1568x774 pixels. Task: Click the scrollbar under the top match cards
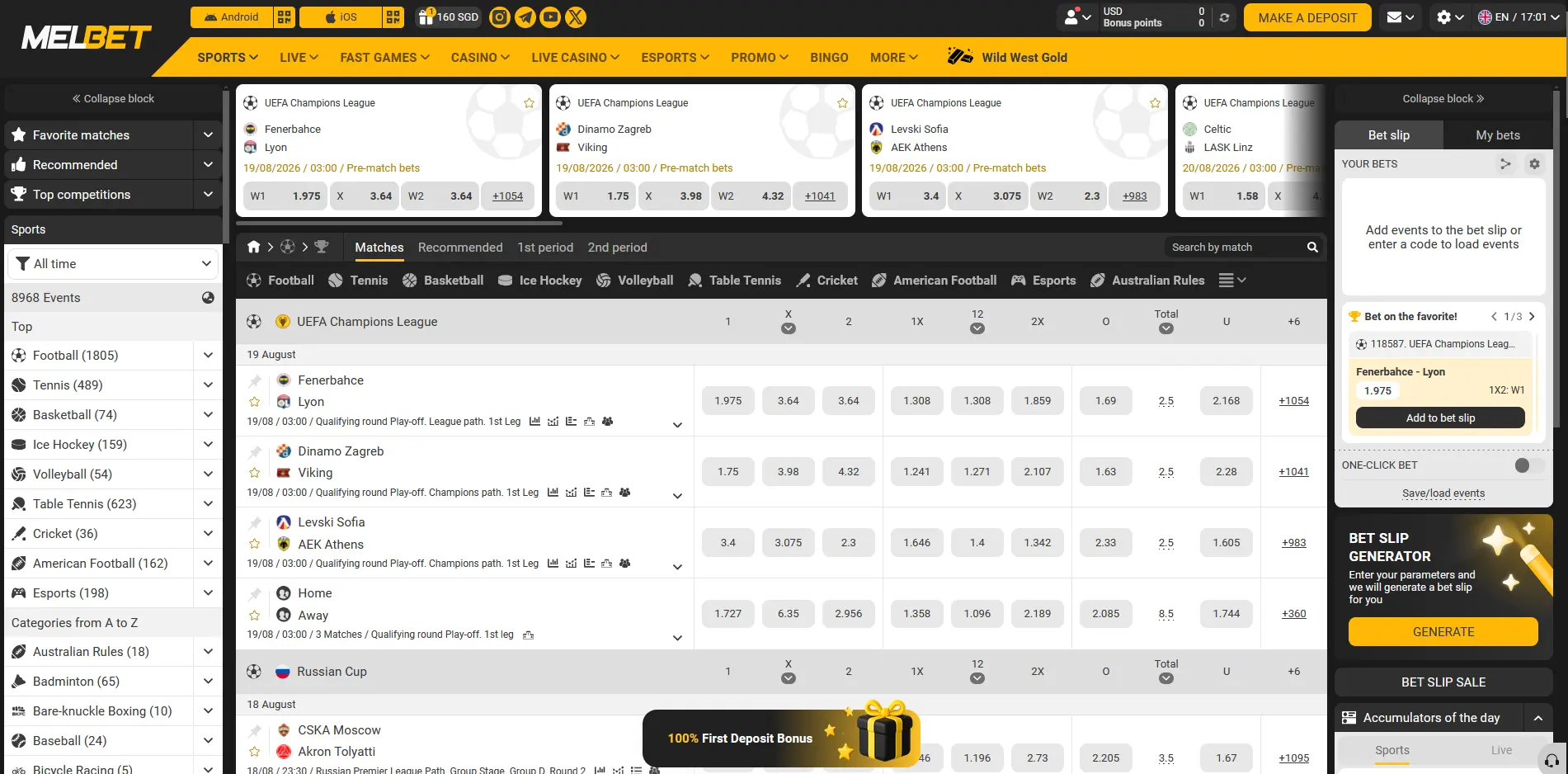tap(399, 223)
